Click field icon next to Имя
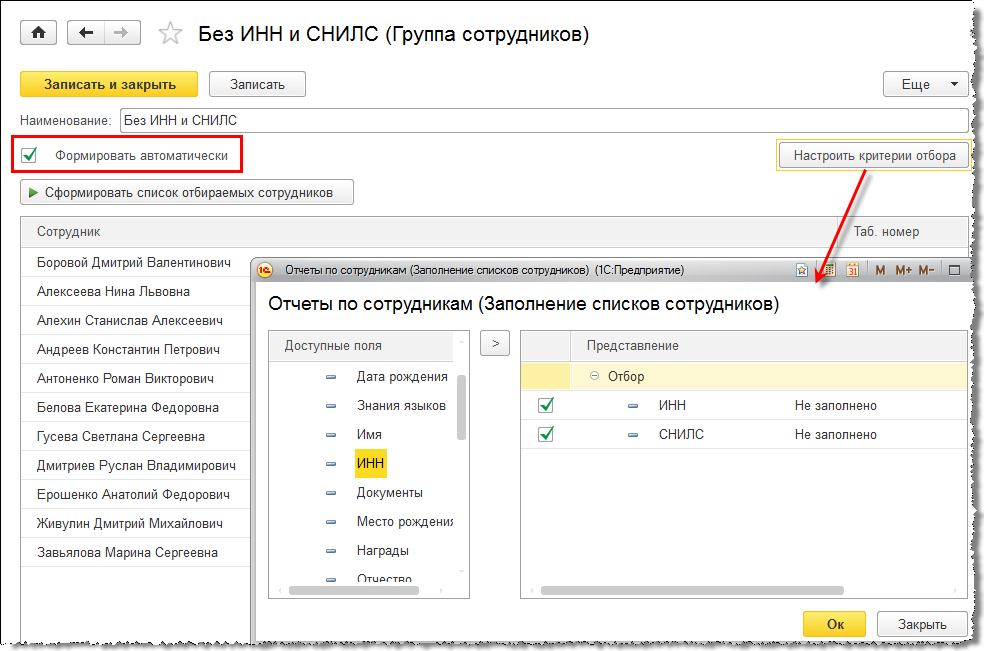 [331, 435]
